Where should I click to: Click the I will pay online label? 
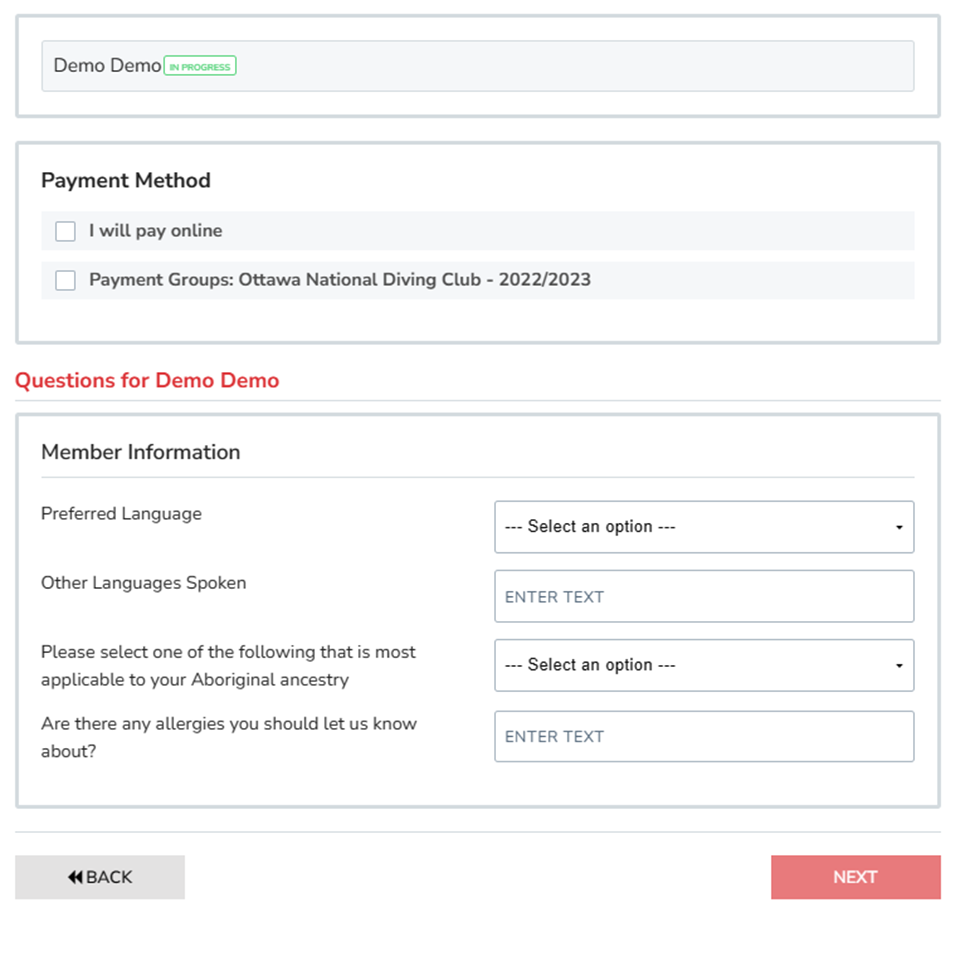155,231
